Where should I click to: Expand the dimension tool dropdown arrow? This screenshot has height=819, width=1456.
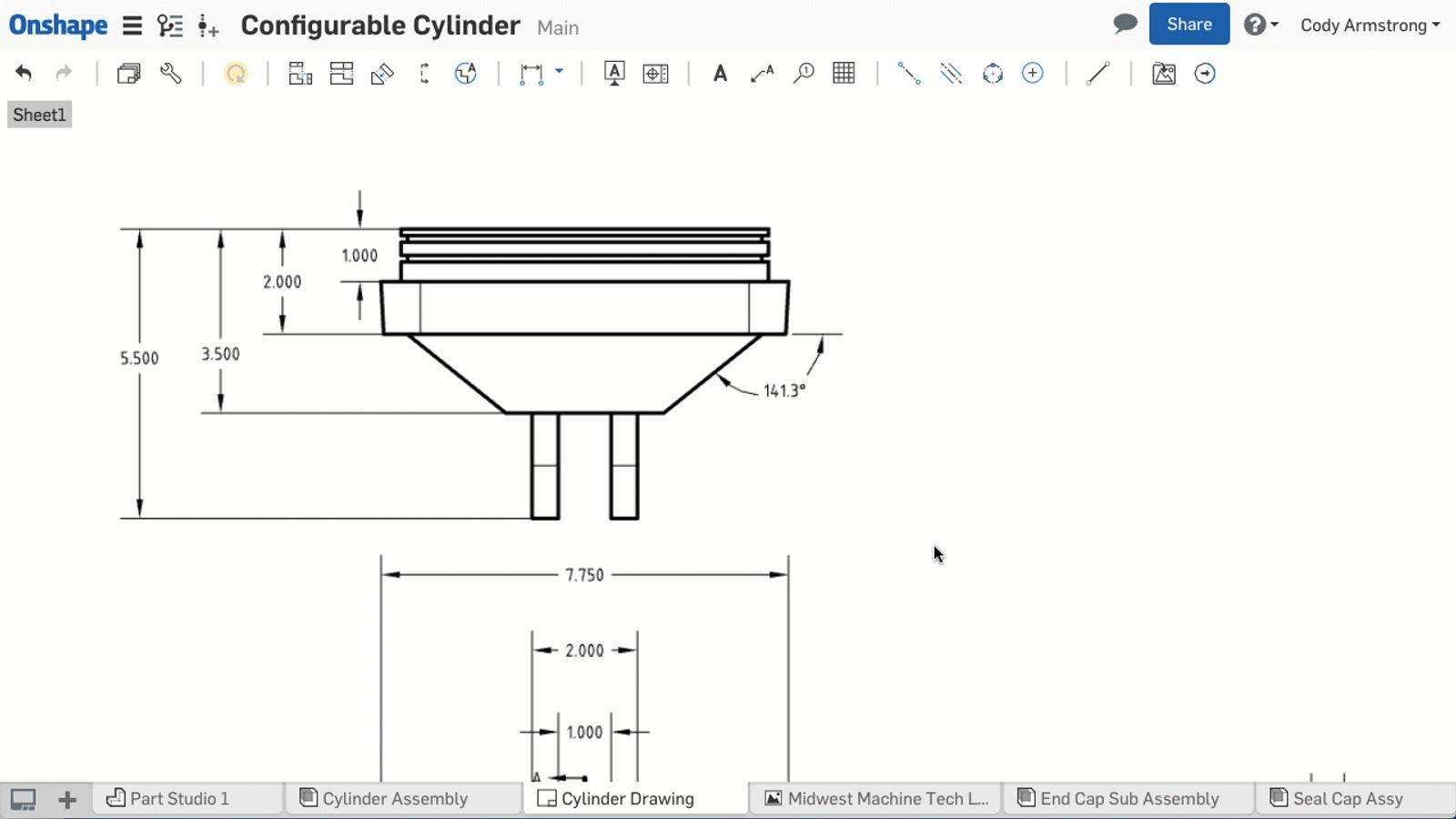pos(559,71)
